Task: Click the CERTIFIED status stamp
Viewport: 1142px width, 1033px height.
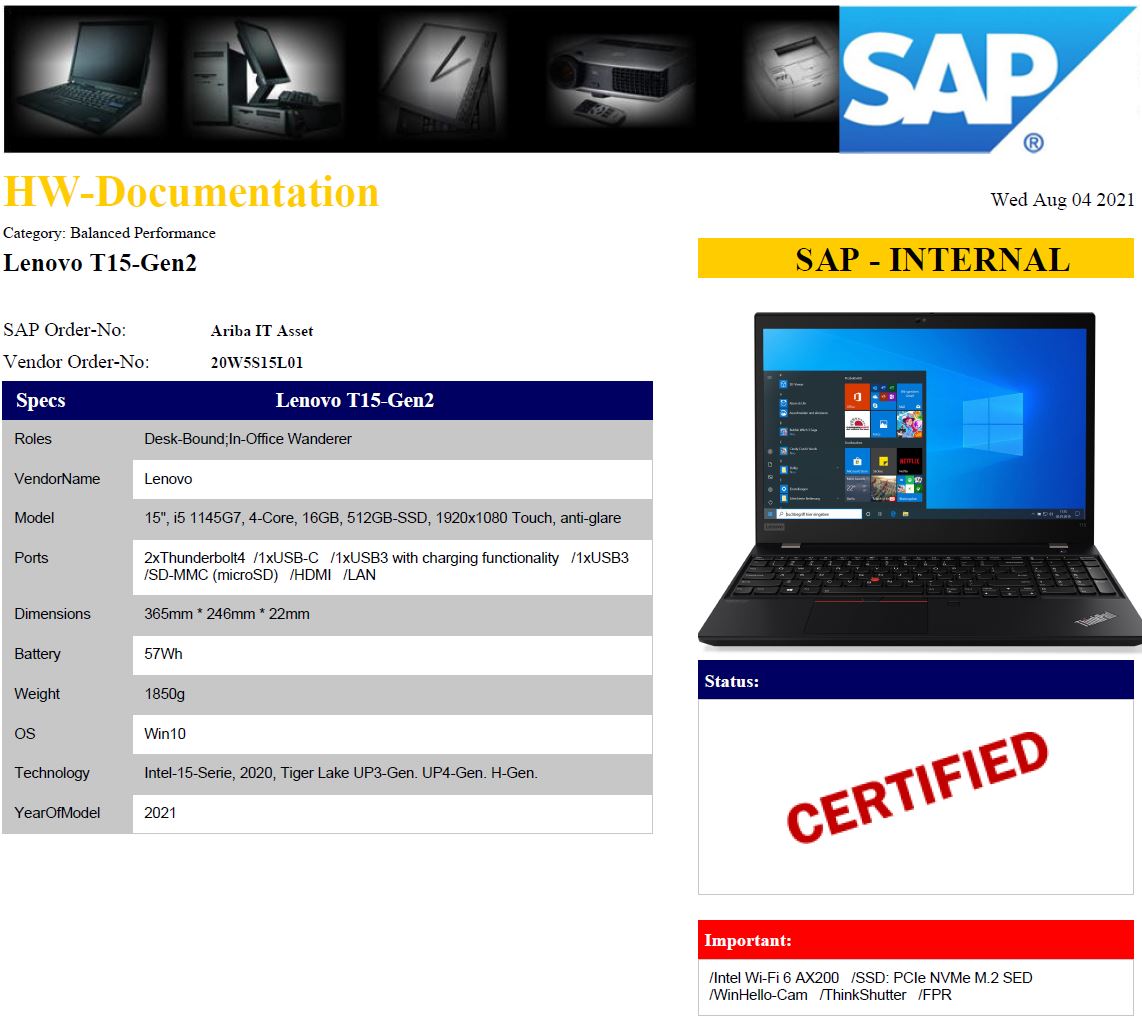Action: (x=918, y=788)
